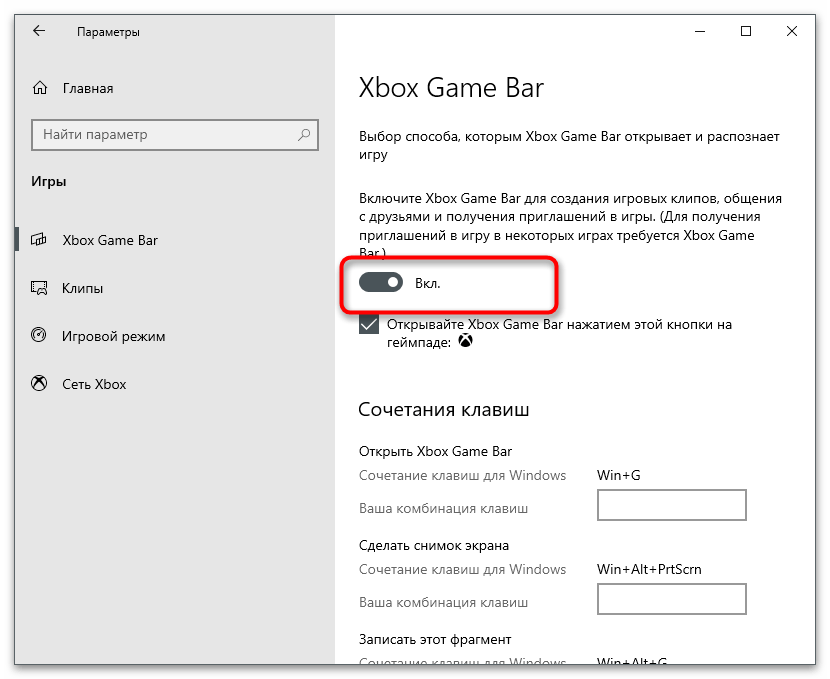Screen dimensions: 830x679
Task: Click the Игры category heading
Action: [x=49, y=182]
